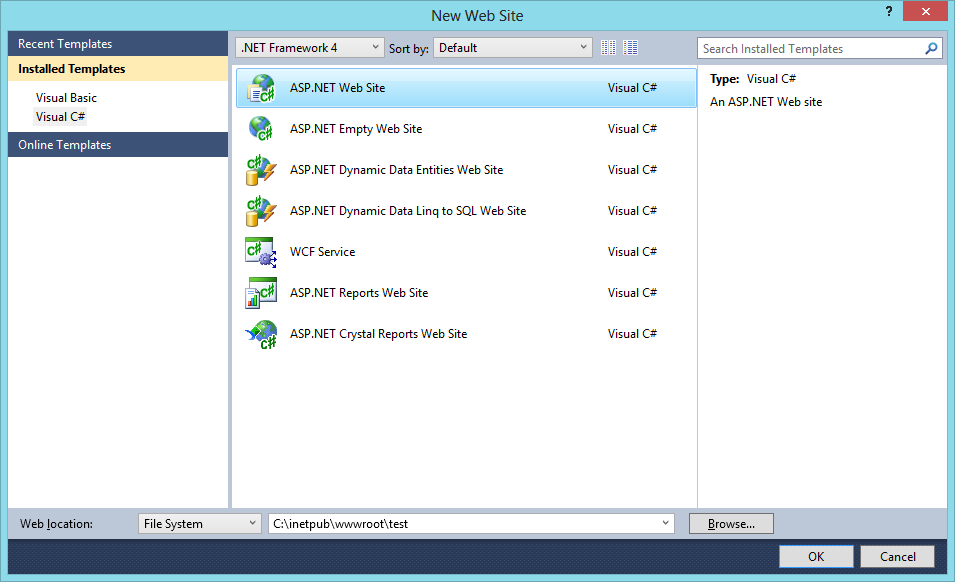Screen dimensions: 955x582
Task: Click the Browse... button
Action: (731, 524)
